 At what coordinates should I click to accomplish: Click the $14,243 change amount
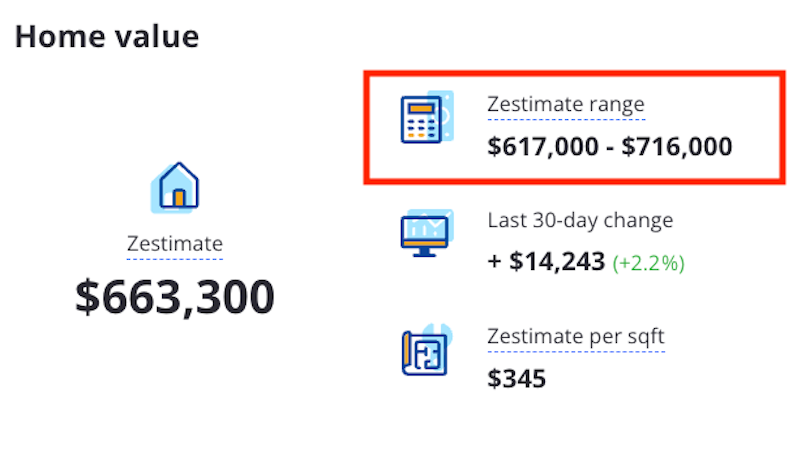pyautogui.click(x=557, y=262)
